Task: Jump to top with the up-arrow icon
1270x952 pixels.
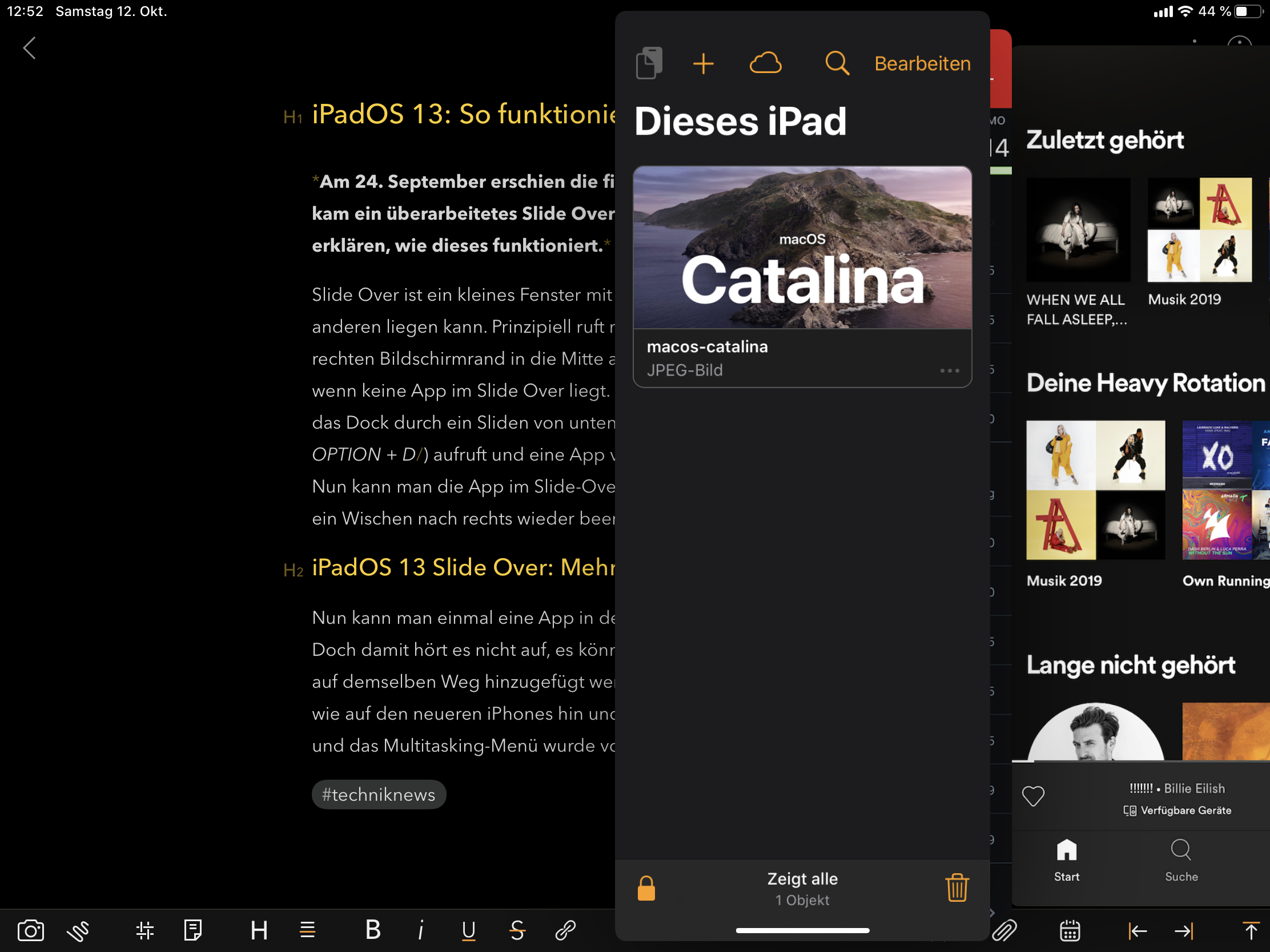Action: pos(1251,931)
